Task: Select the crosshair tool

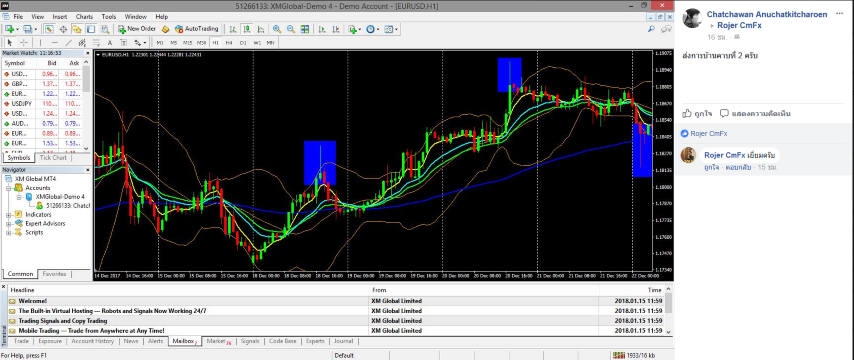Action: (24, 42)
